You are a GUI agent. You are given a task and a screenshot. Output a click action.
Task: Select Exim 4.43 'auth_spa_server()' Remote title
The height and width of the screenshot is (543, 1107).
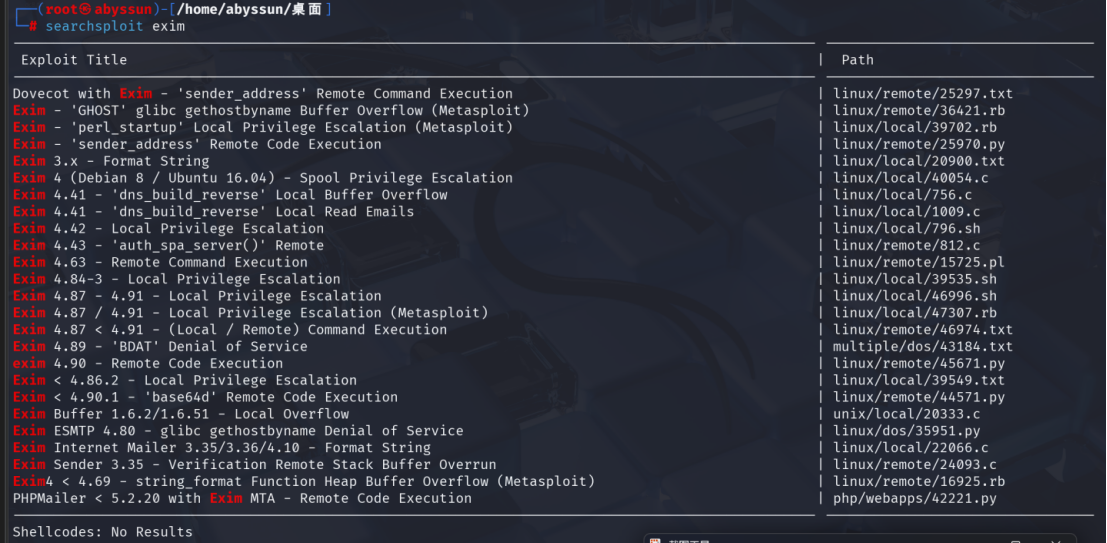point(168,246)
